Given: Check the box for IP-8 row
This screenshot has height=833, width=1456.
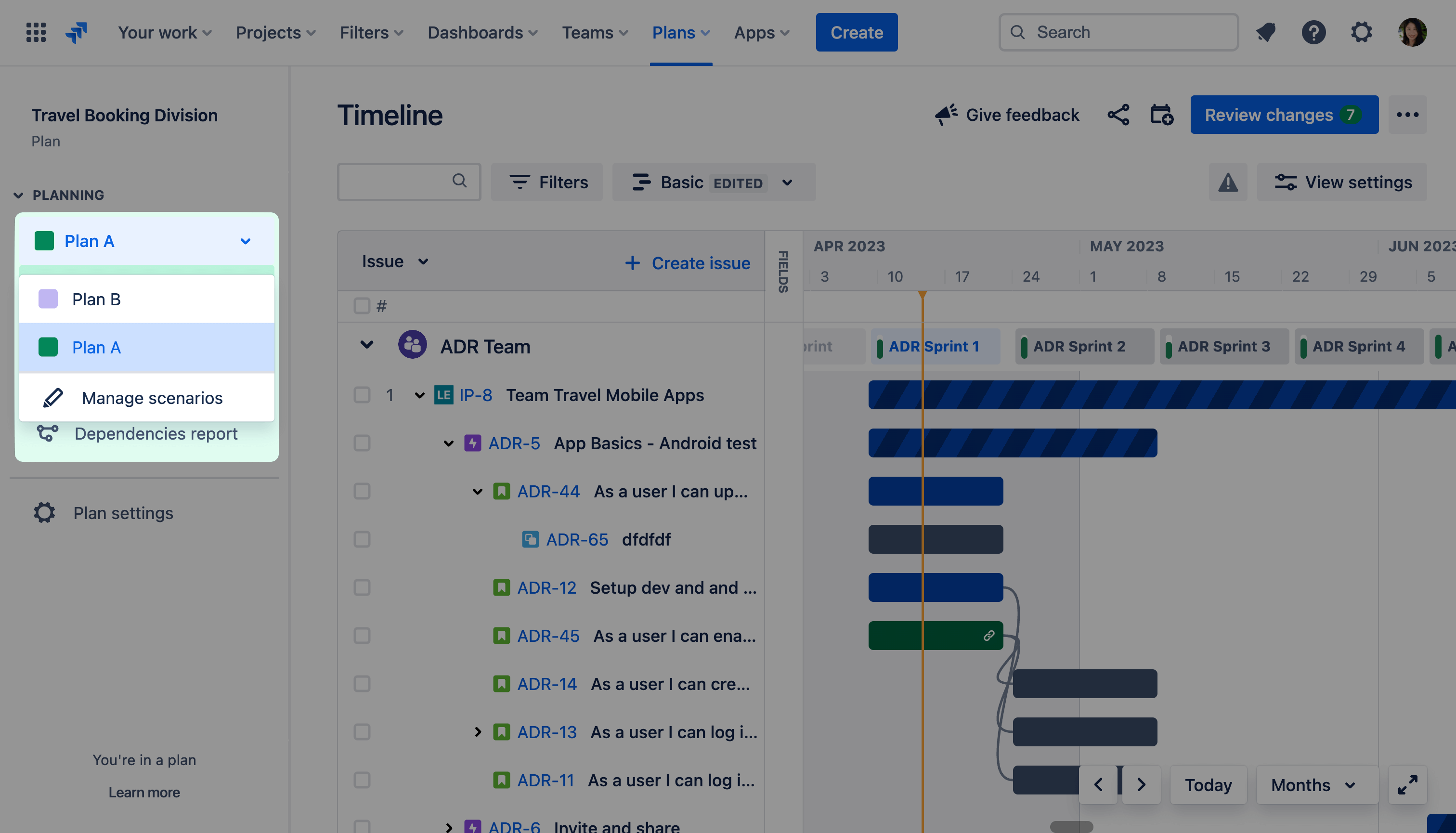Looking at the screenshot, I should [x=362, y=395].
